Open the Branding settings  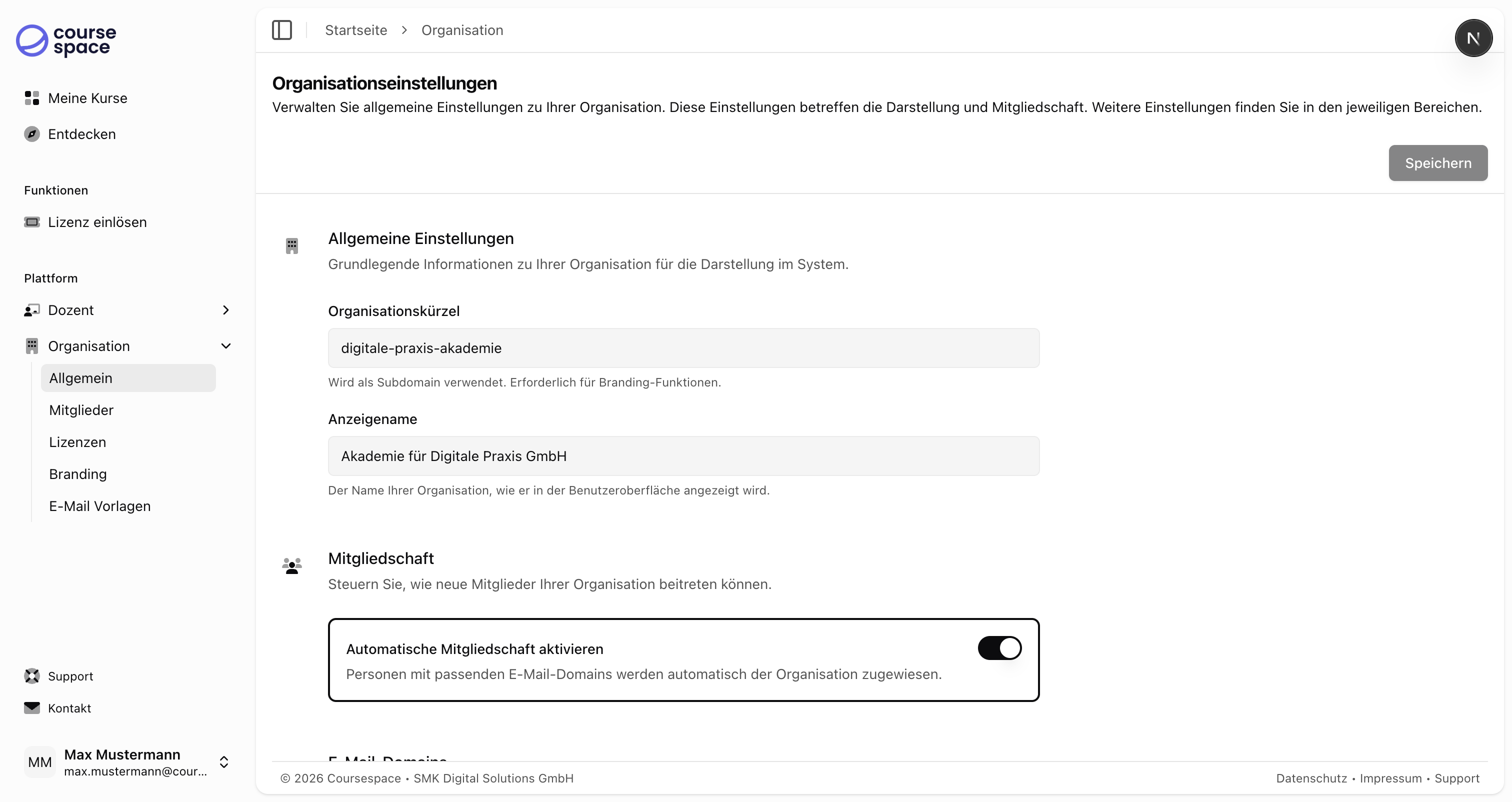click(78, 474)
